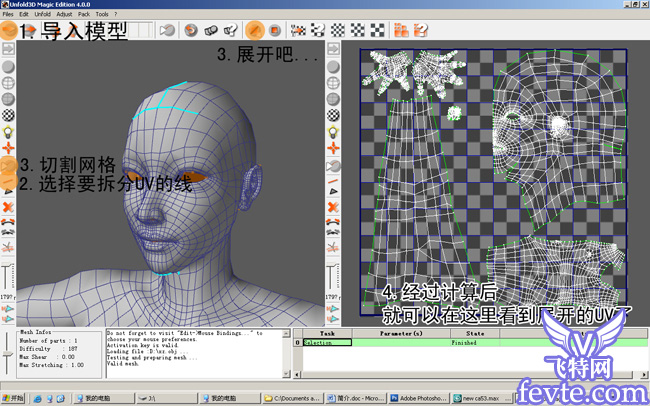Click the top arrow icon in 3D view sidebar

coord(8,49)
